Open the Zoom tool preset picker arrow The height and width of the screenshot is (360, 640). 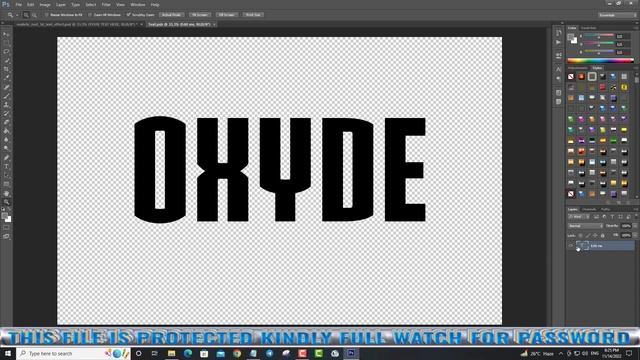[x=17, y=15]
